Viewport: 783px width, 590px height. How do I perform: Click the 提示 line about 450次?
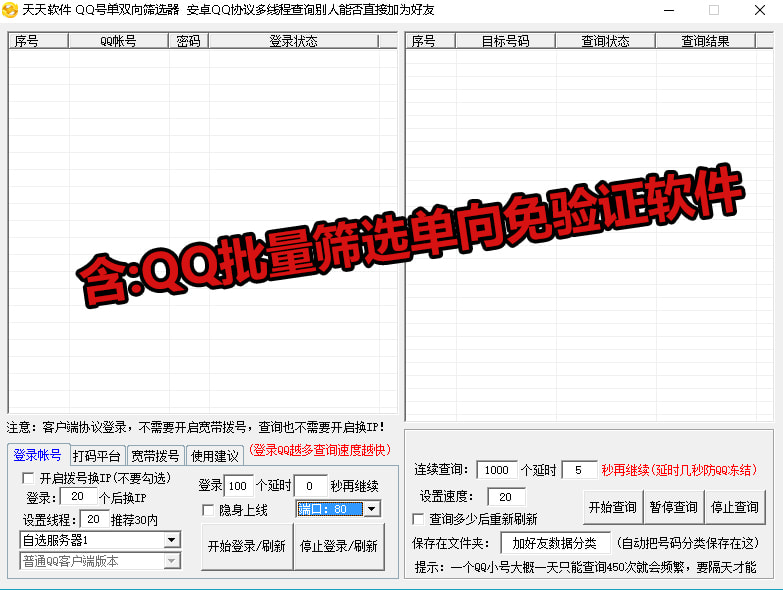click(x=585, y=567)
